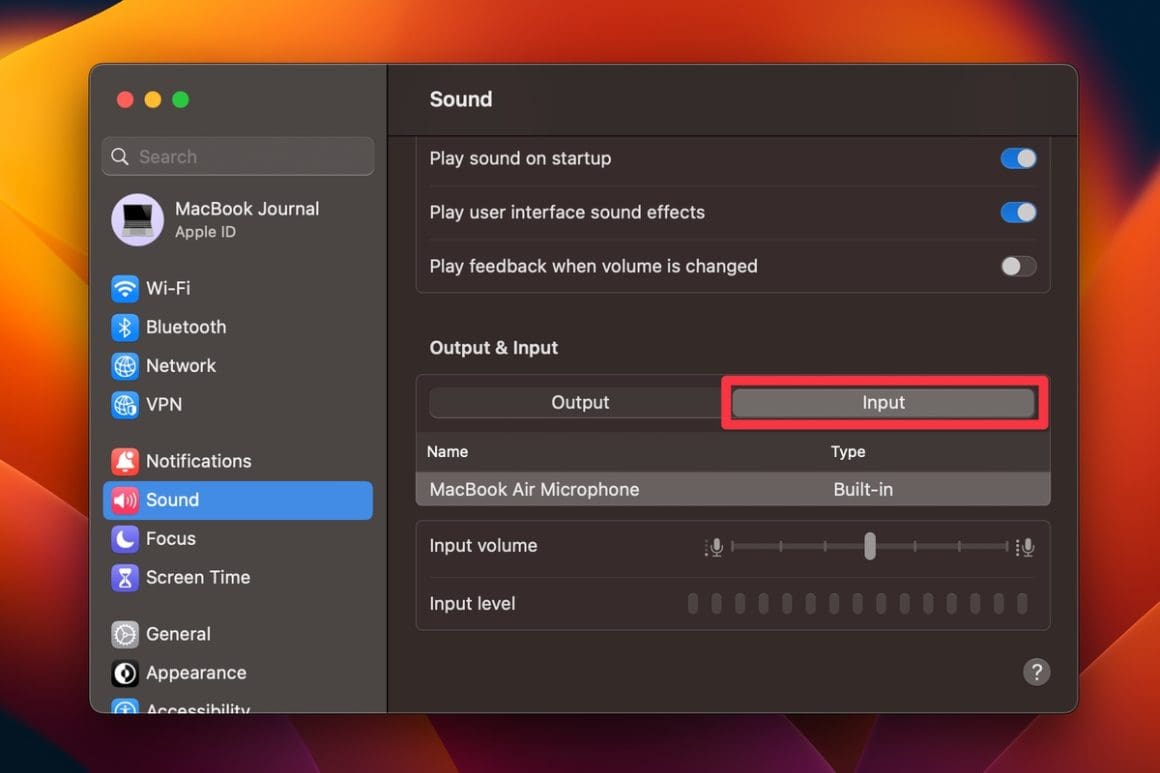
Task: Disable Play sound on startup
Action: tap(1018, 158)
